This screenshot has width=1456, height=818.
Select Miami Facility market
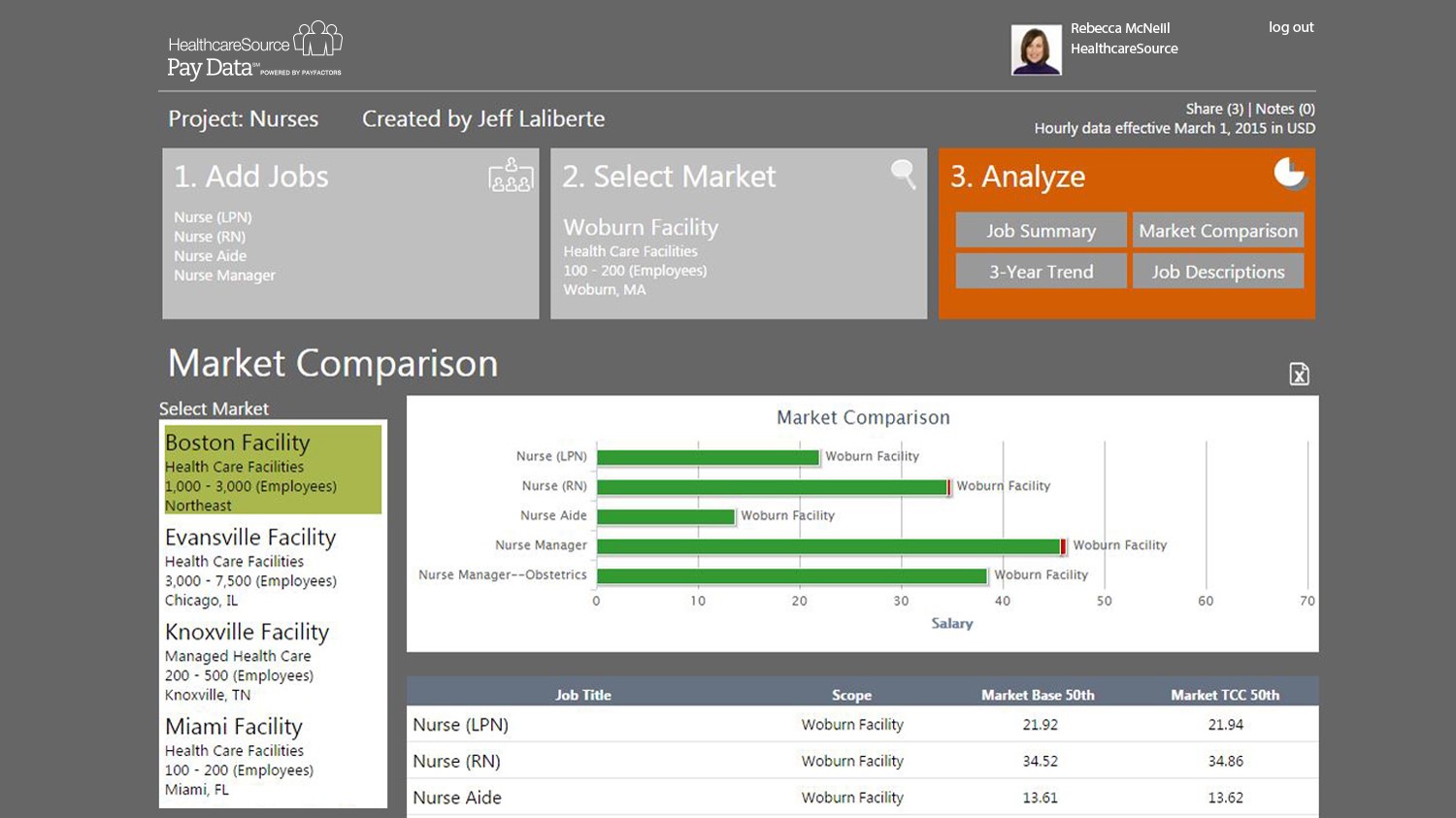(273, 757)
